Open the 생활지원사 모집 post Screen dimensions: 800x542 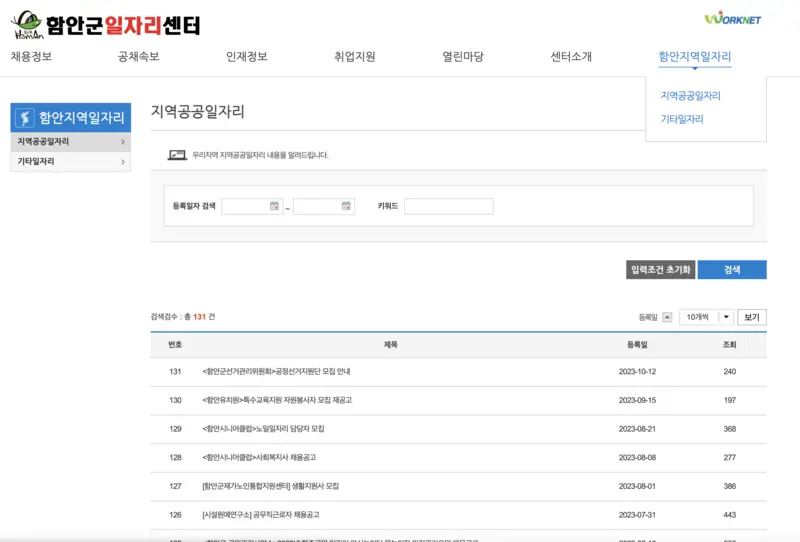tap(270, 486)
